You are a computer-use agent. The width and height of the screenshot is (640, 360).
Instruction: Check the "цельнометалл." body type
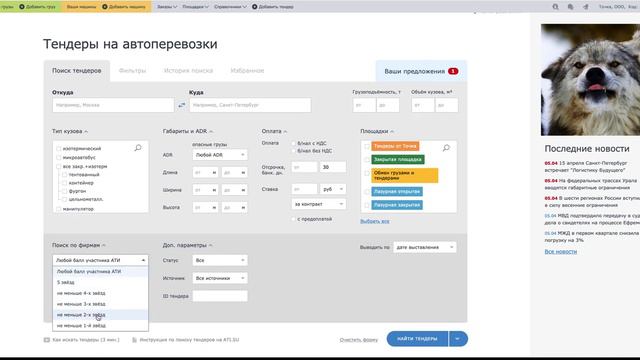point(64,199)
